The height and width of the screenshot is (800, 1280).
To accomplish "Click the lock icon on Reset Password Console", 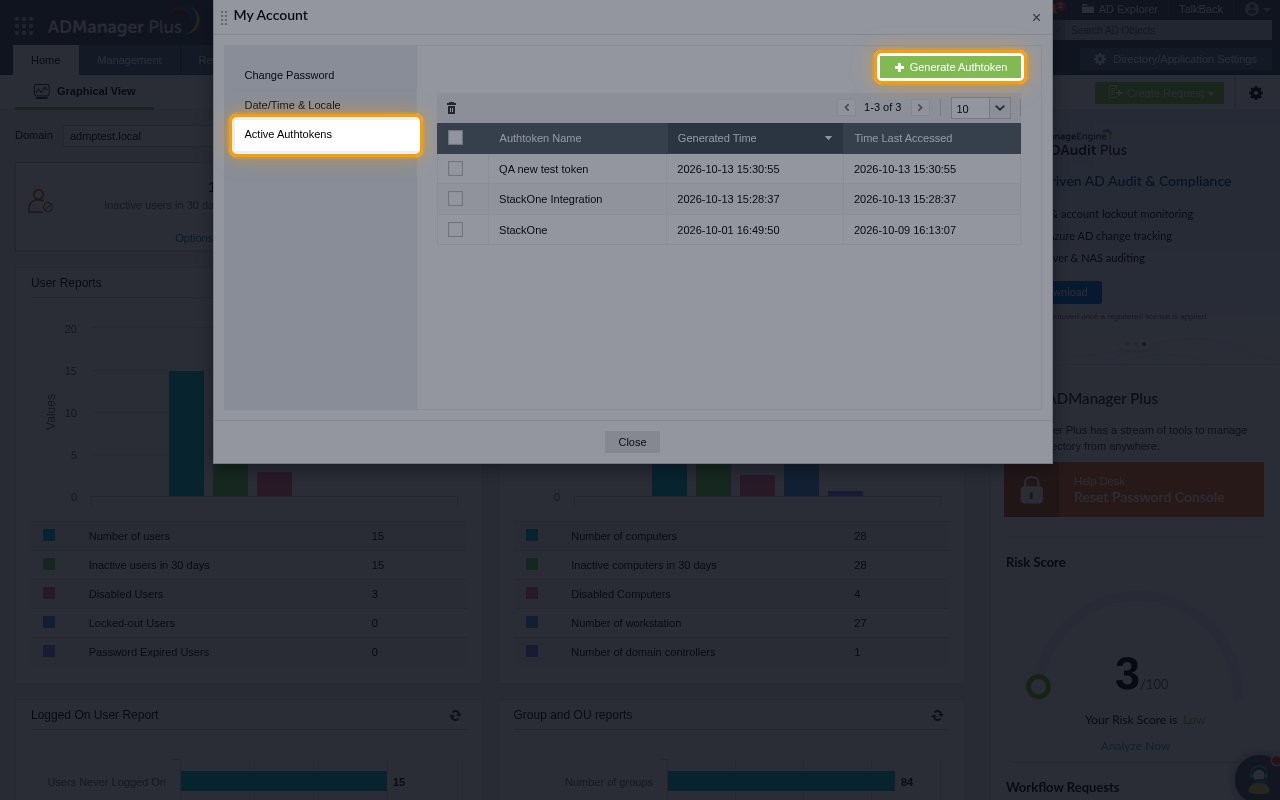I will (x=1031, y=490).
